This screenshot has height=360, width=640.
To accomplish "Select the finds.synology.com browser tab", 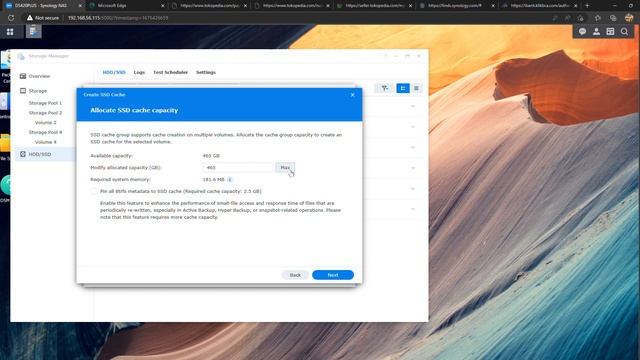I will (455, 6).
